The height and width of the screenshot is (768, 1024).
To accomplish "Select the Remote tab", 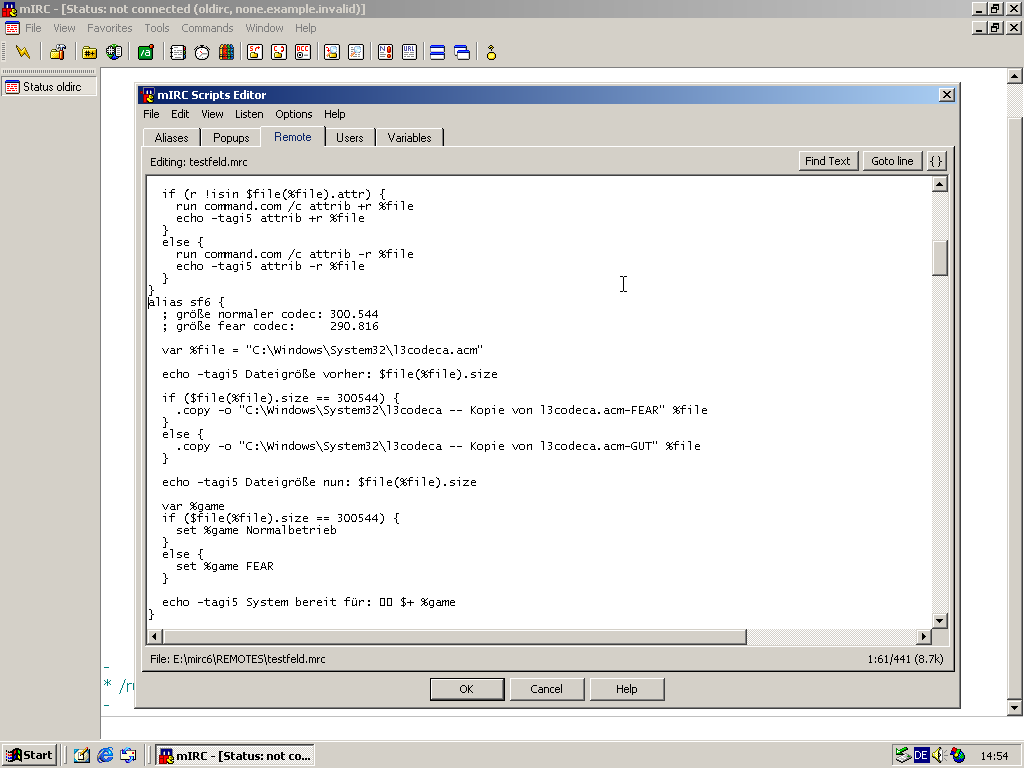I will pyautogui.click(x=293, y=136).
